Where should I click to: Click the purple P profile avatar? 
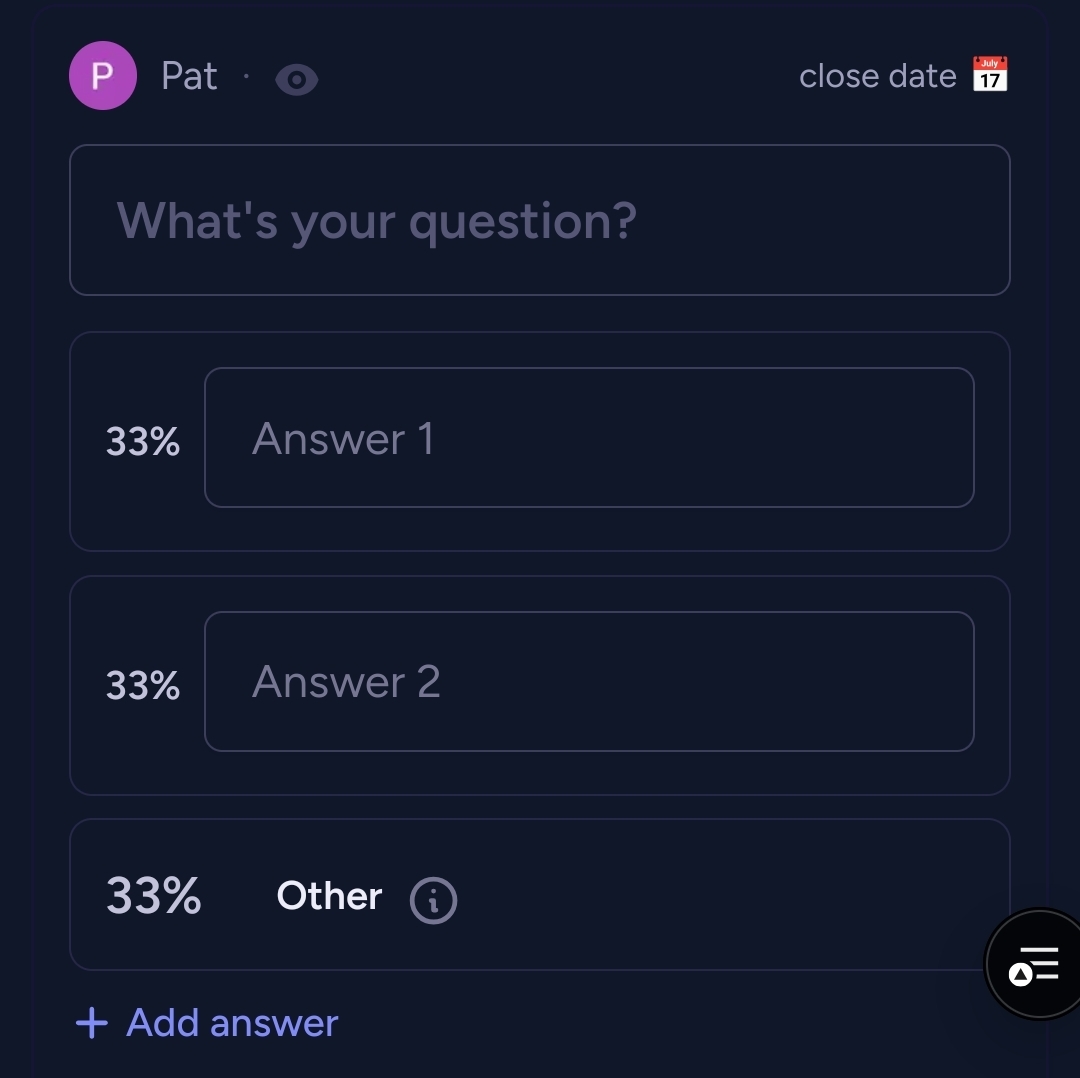pyautogui.click(x=102, y=76)
